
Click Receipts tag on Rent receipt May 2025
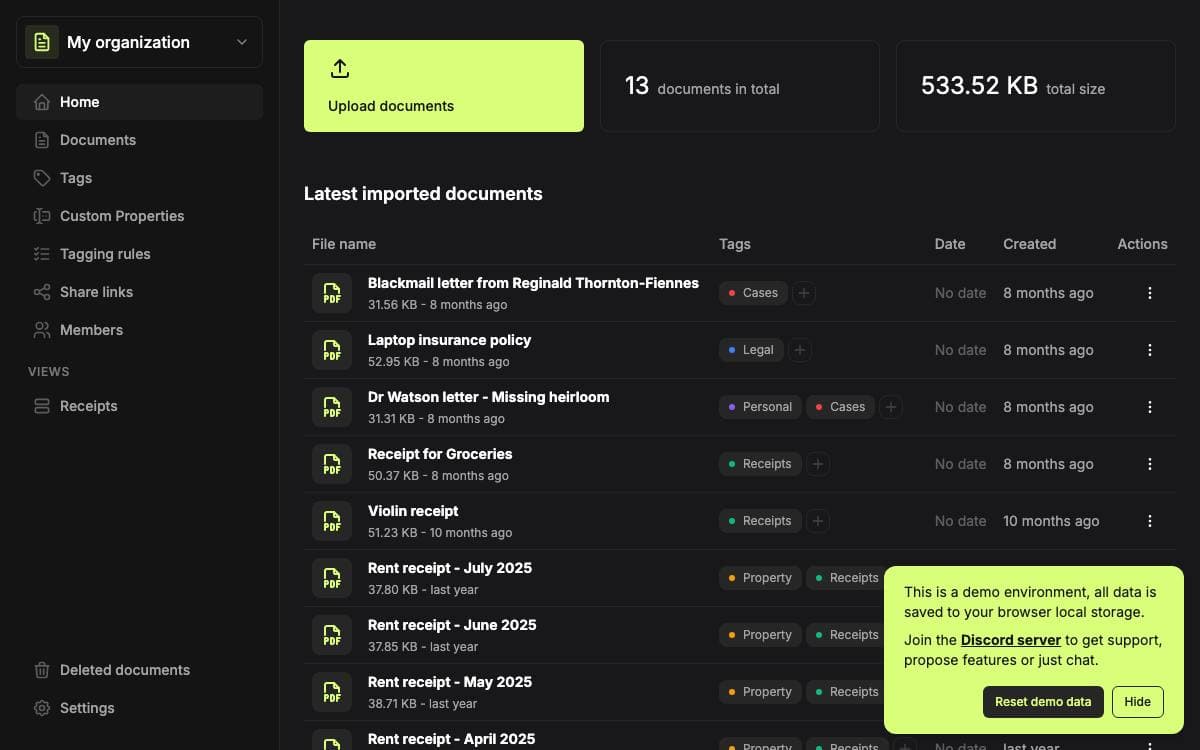846,692
